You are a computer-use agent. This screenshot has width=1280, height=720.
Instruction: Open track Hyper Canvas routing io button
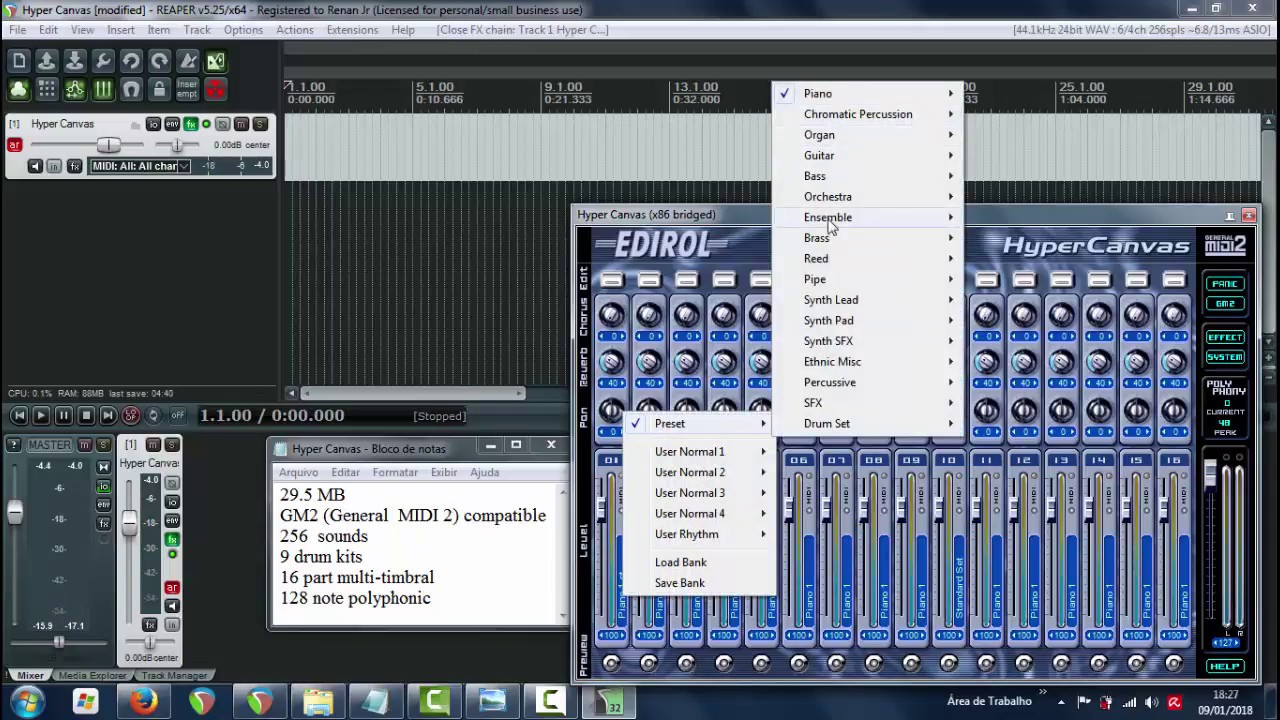[153, 124]
